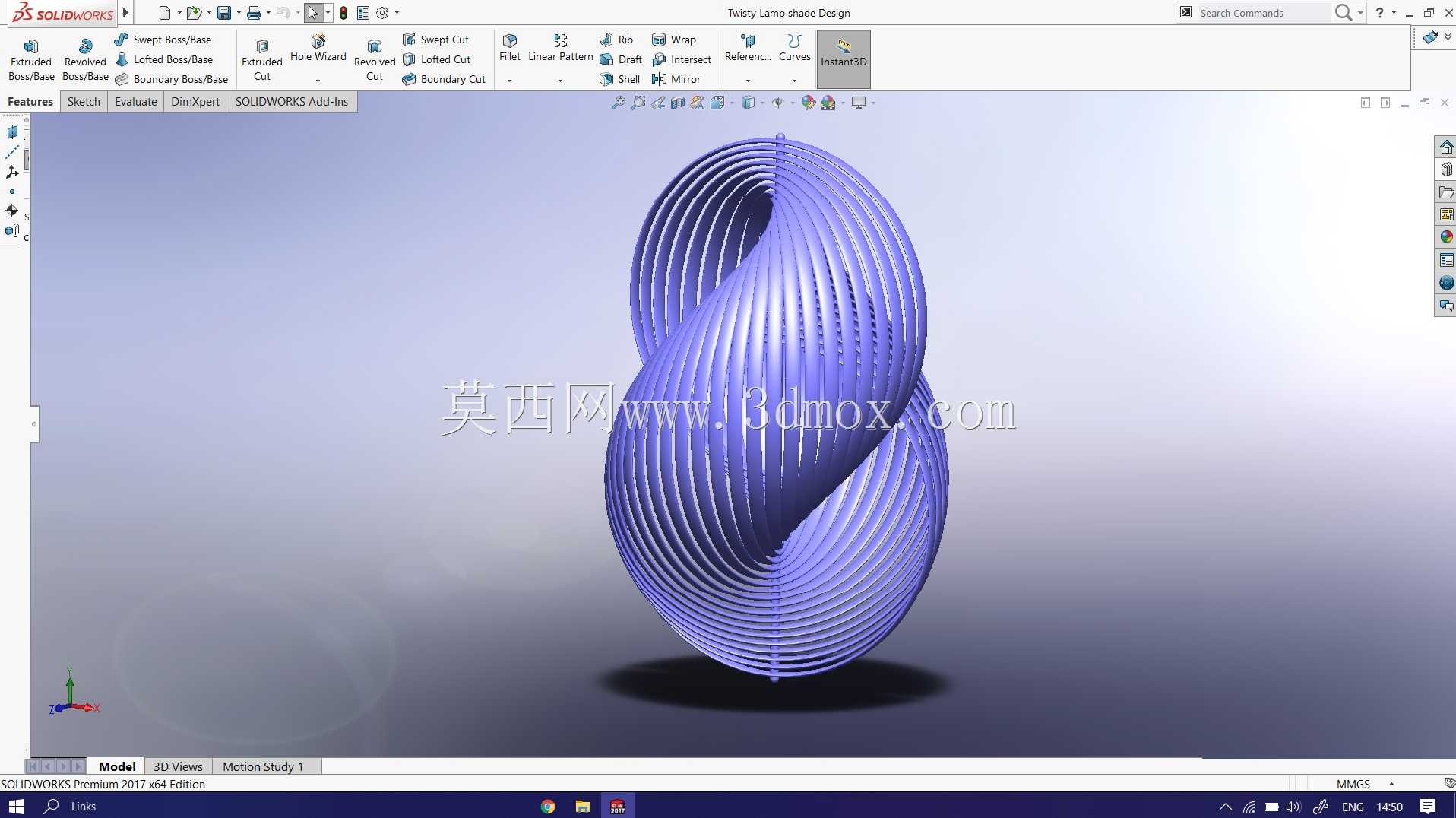Expand the Linear Pattern dropdown arrow
The height and width of the screenshot is (818, 1456).
click(560, 81)
